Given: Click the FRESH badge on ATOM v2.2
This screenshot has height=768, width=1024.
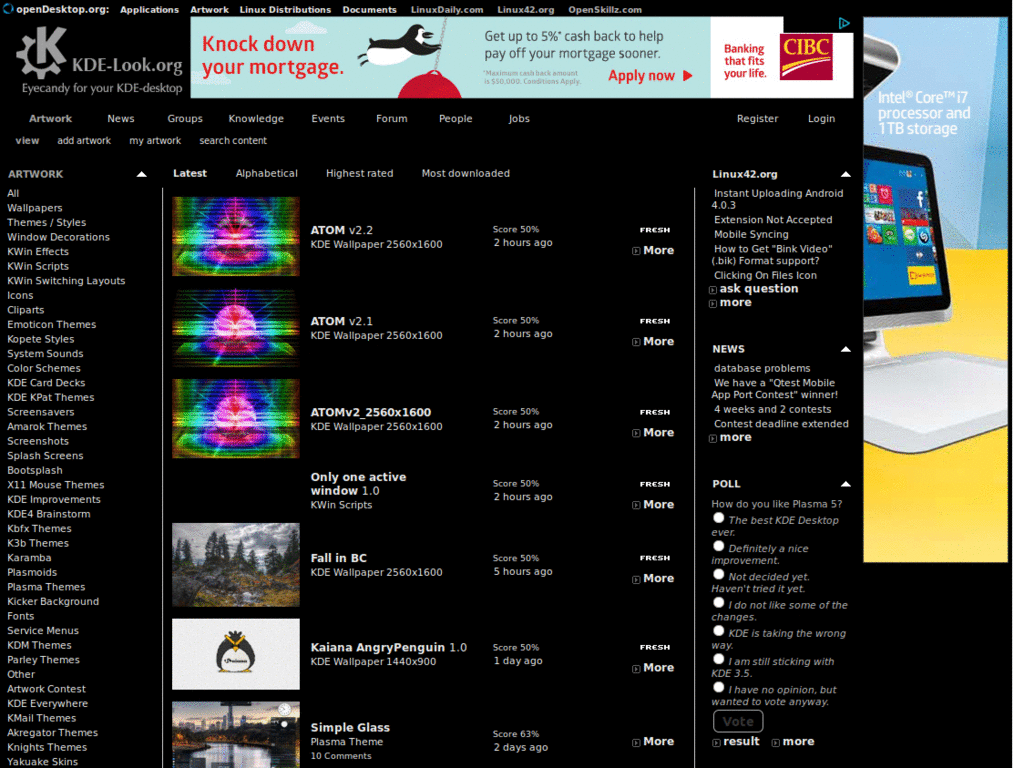Looking at the screenshot, I should (x=654, y=230).
